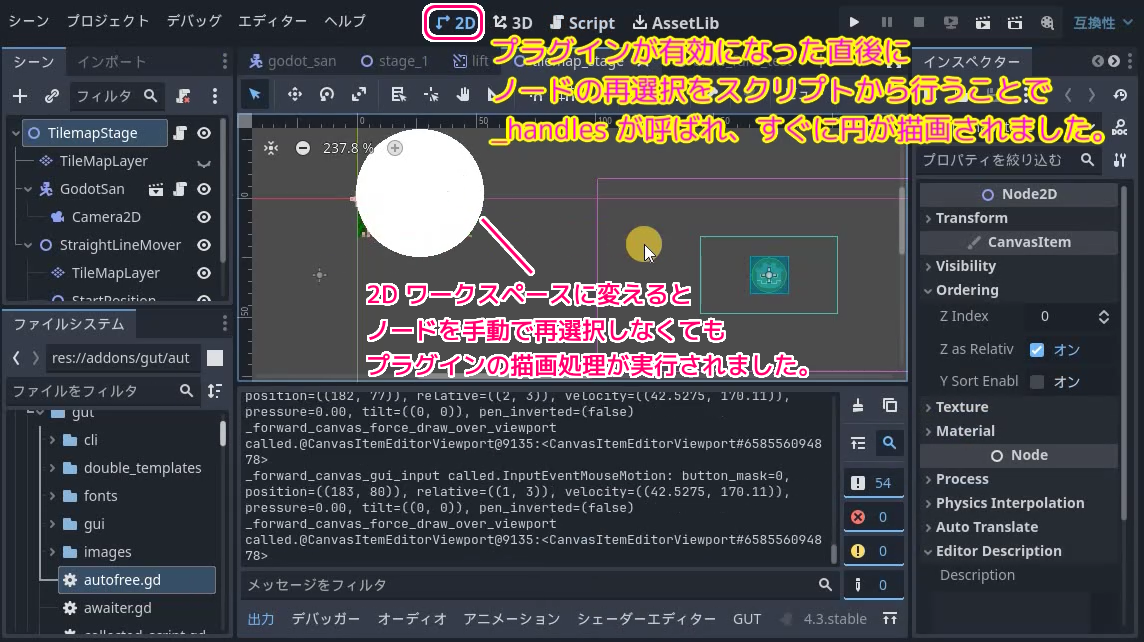Viewport: 1144px width, 642px height.
Task: Toggle warning messages filter in output
Action: (x=873, y=551)
